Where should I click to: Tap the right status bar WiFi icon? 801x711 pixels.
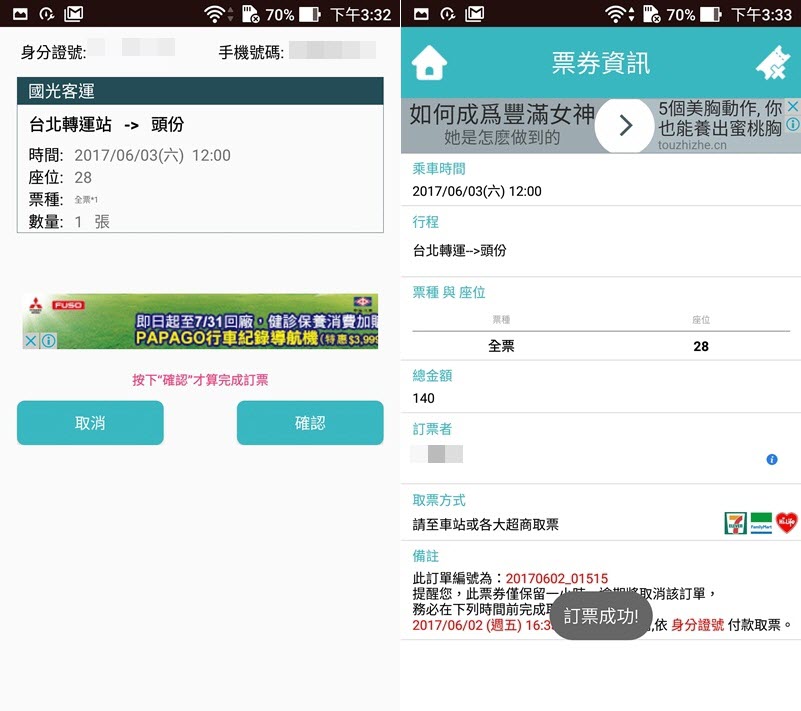[615, 14]
